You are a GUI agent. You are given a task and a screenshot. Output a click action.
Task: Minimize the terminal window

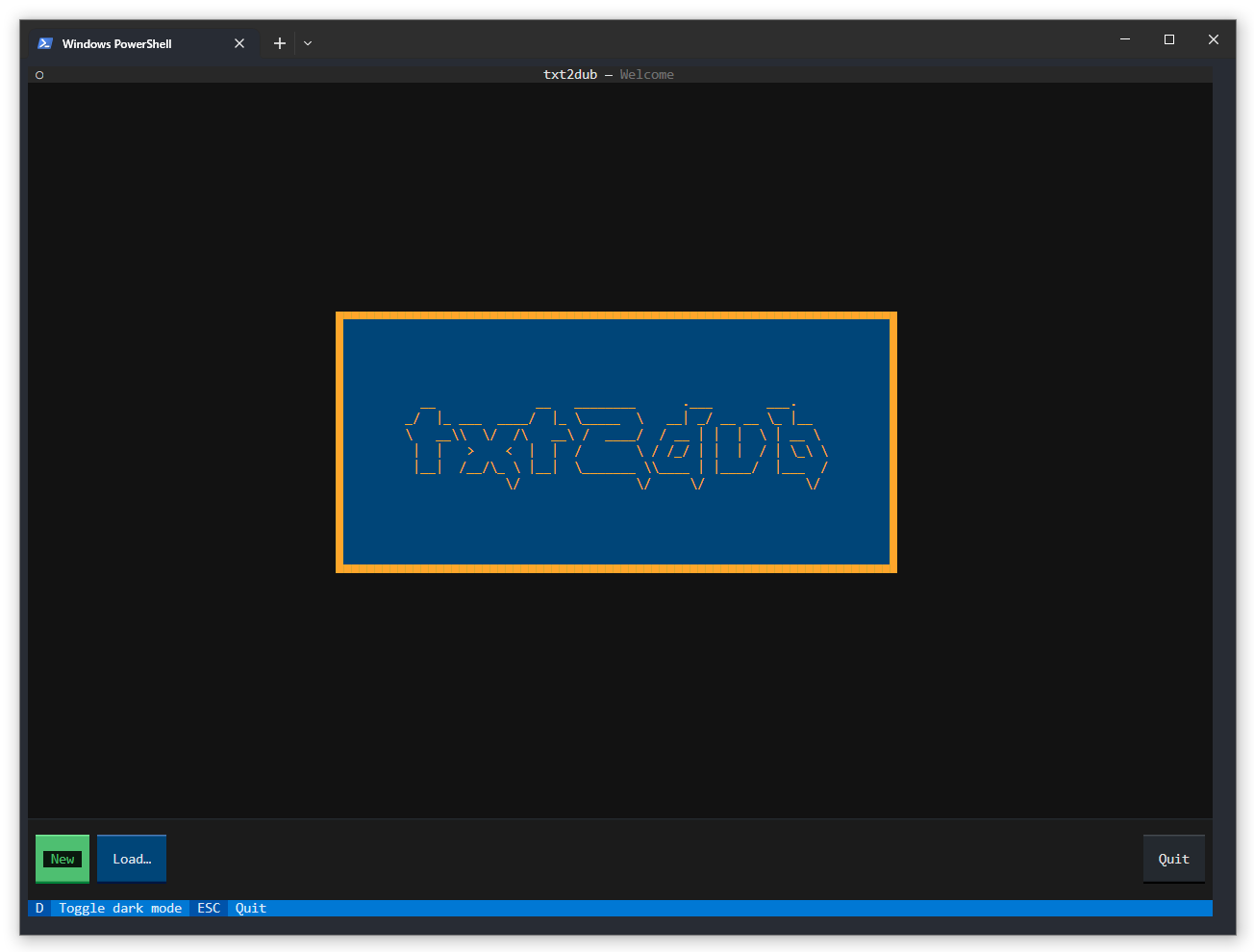[x=1124, y=39]
